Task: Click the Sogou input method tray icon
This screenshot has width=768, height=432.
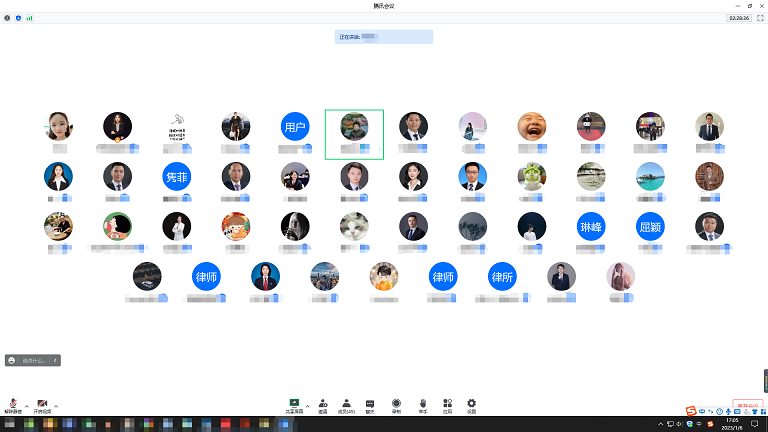Action: tap(690, 411)
